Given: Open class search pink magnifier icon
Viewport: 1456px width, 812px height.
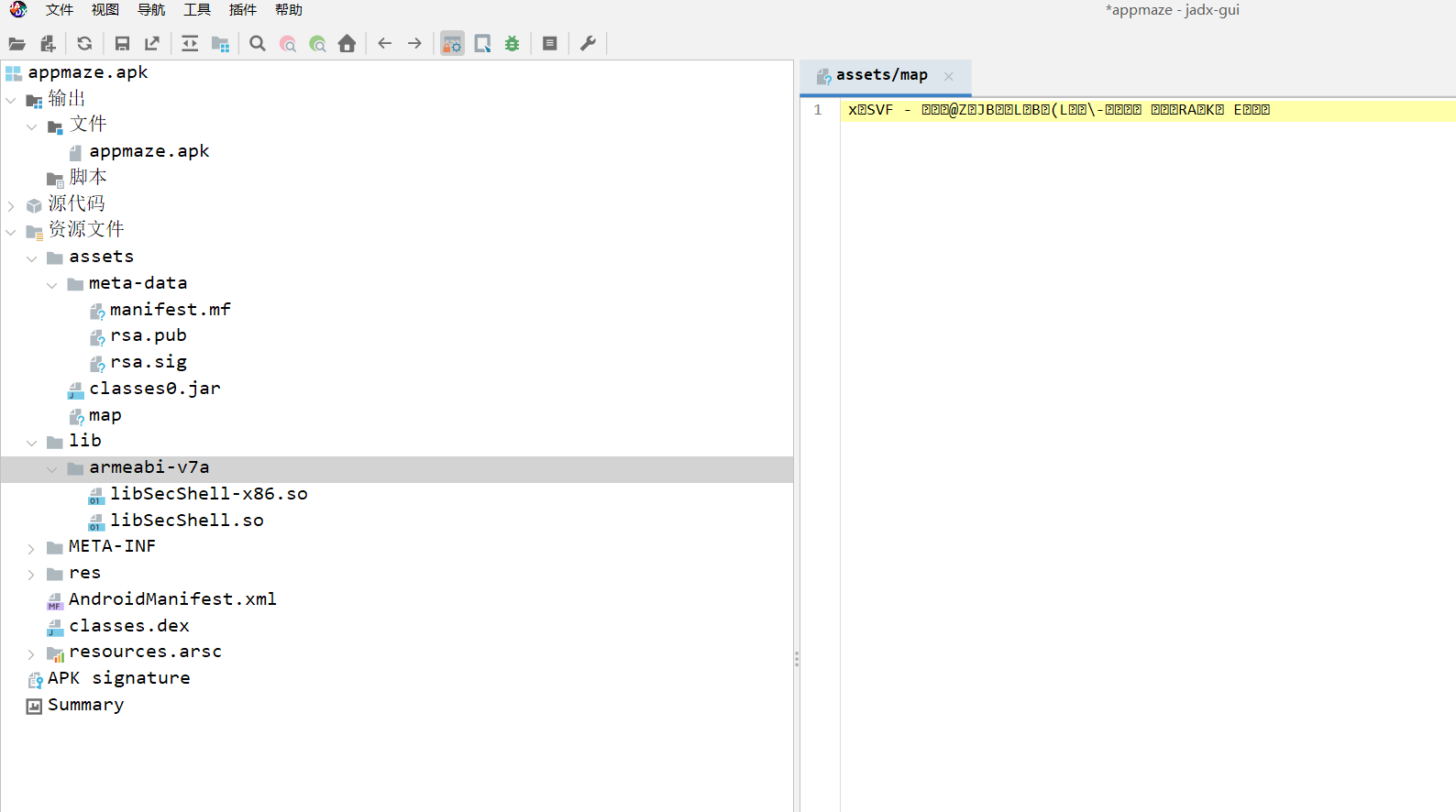Looking at the screenshot, I should 288,43.
